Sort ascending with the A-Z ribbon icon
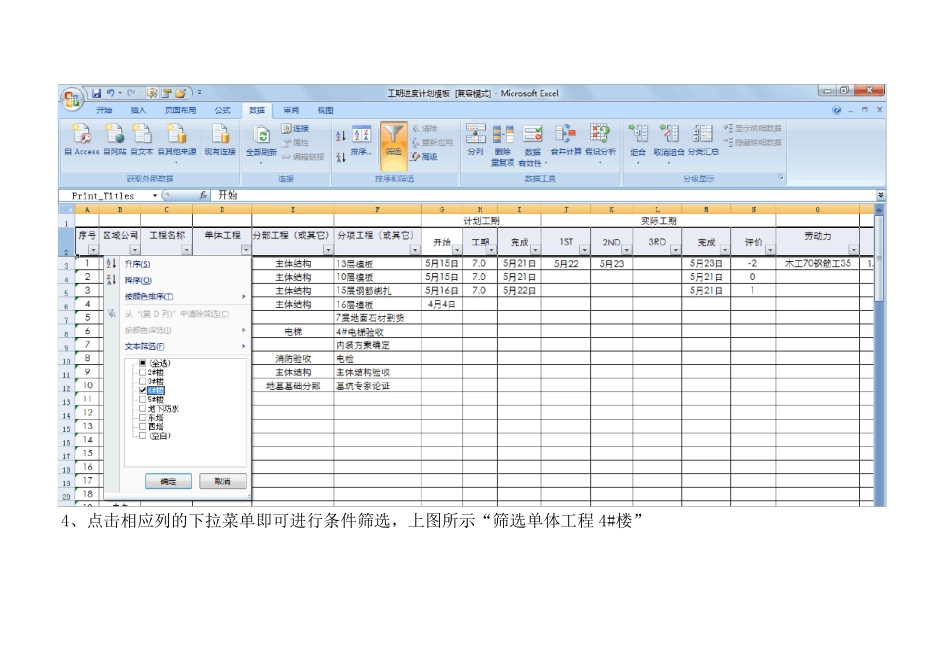Viewport: 950px width, 672px height. click(x=340, y=136)
